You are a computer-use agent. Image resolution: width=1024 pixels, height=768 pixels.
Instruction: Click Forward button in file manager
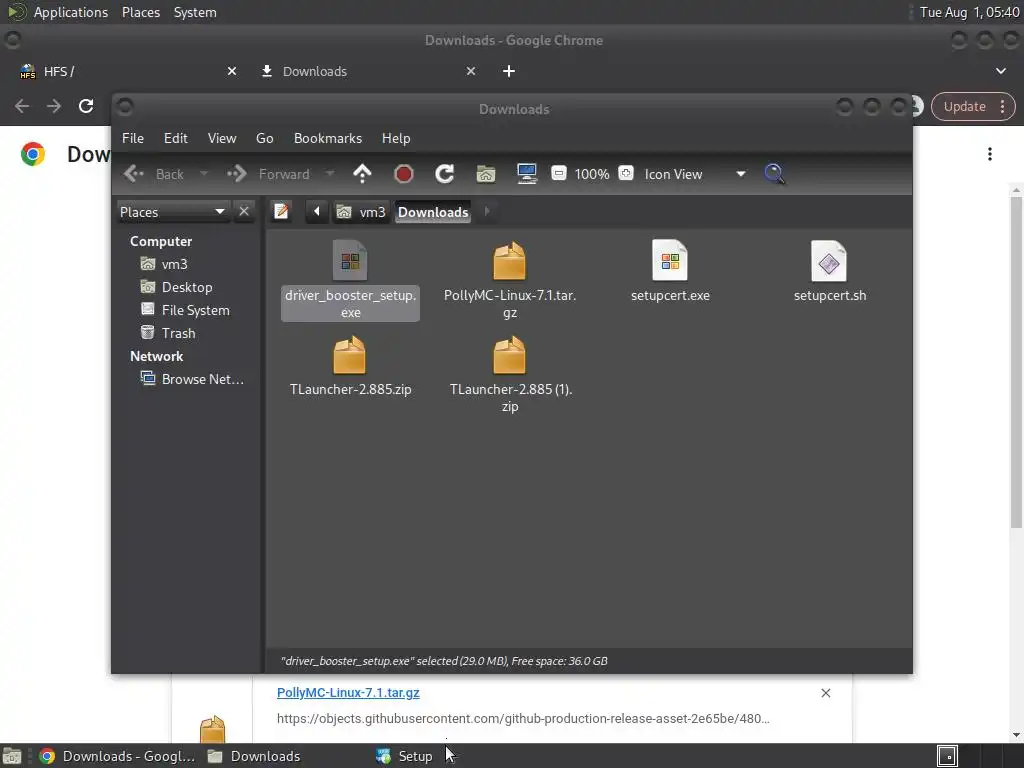pos(268,174)
